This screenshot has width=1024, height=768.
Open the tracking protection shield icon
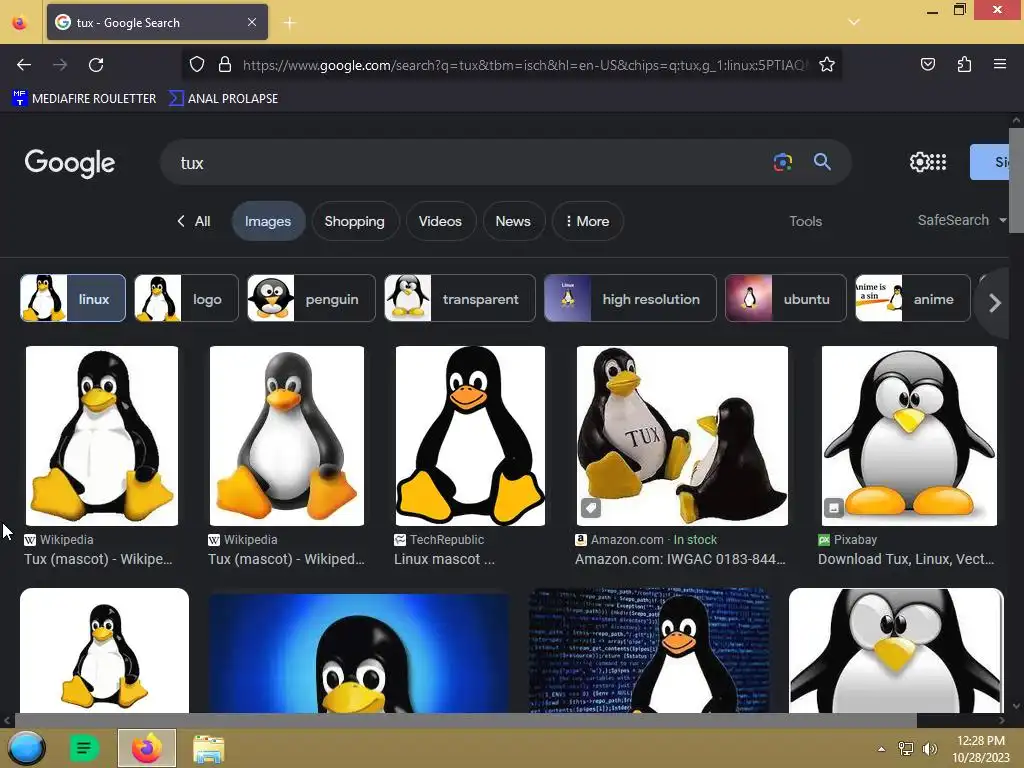[x=197, y=64]
